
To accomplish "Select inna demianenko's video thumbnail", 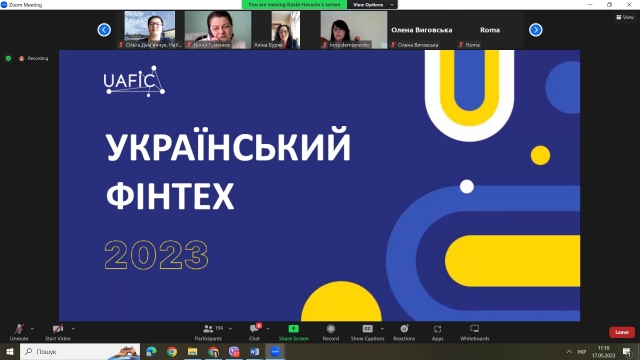I will click(x=353, y=30).
